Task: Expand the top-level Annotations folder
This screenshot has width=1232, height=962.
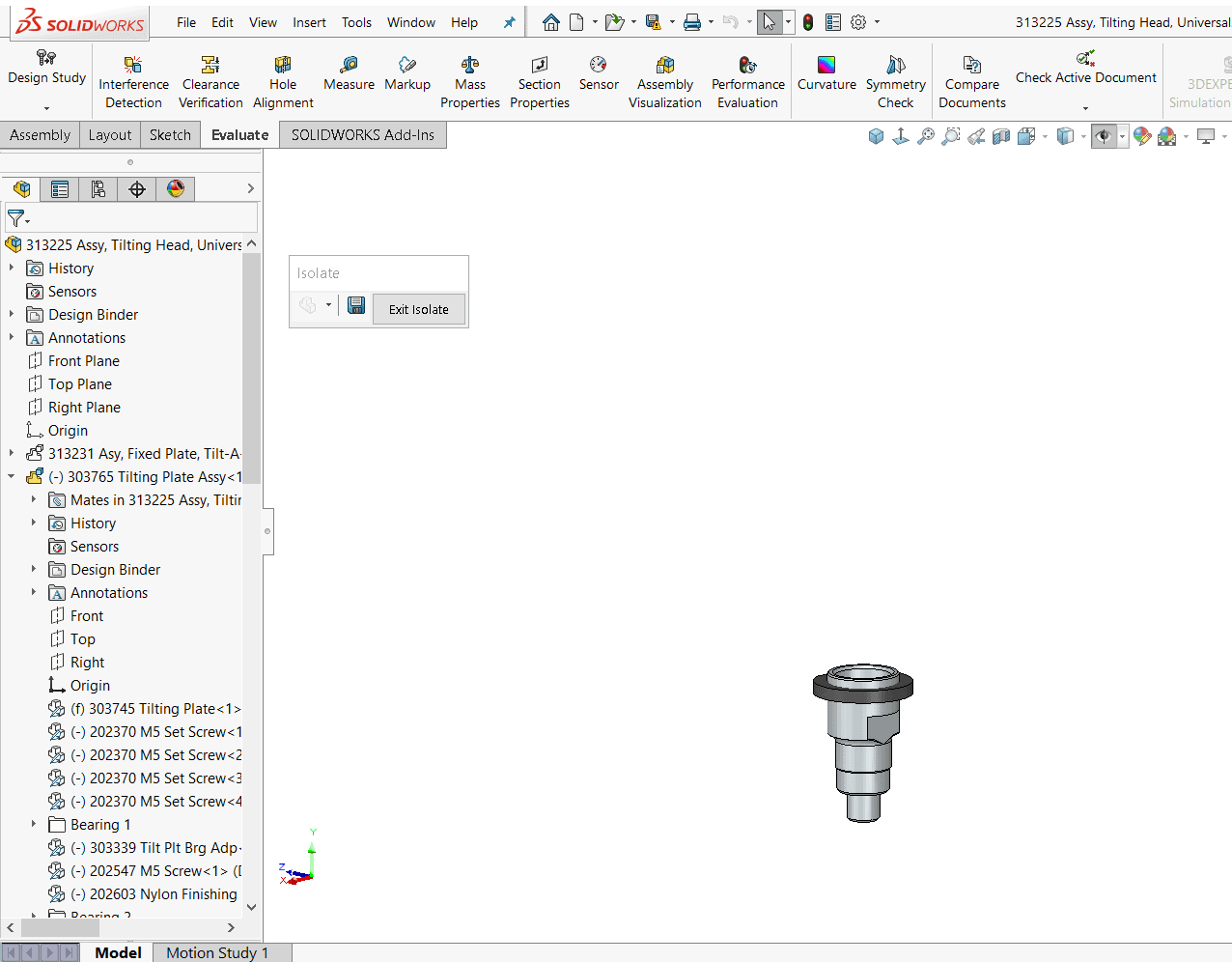Action: pos(12,337)
